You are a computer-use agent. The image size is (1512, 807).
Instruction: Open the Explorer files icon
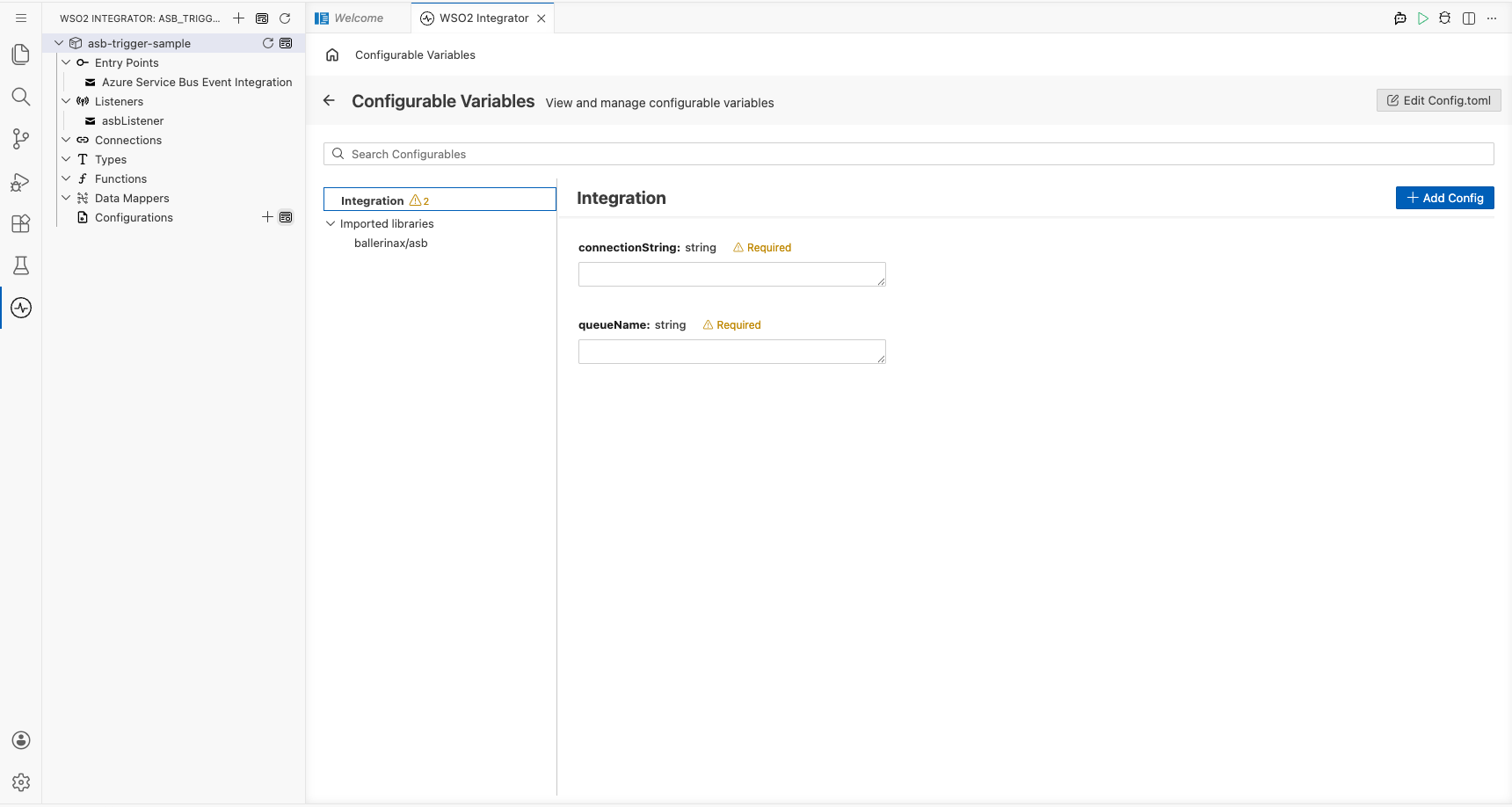pyautogui.click(x=21, y=55)
